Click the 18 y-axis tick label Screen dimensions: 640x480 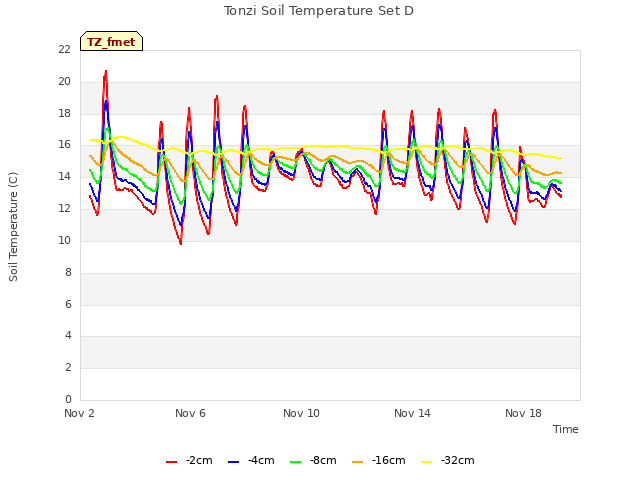64,113
